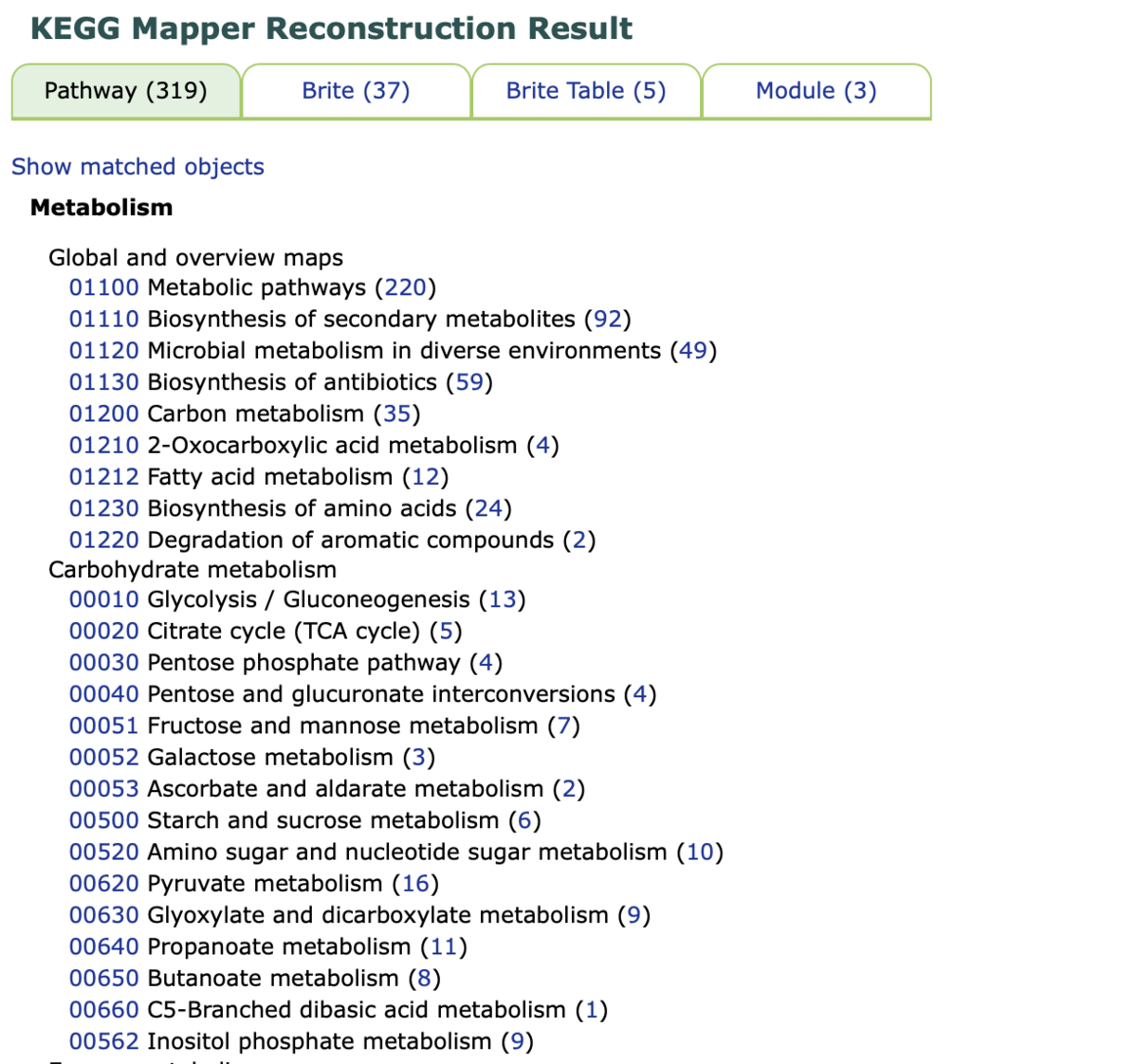This screenshot has height=1064, width=1138.
Task: Open map 01130 Biosynthesis of antibiotics
Action: (x=104, y=382)
